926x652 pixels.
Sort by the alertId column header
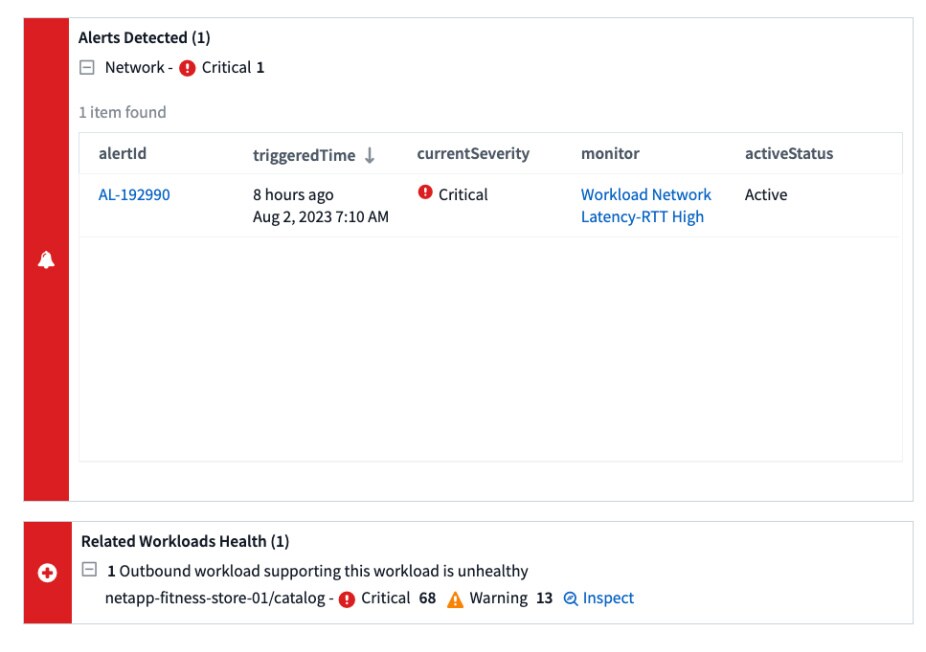122,154
